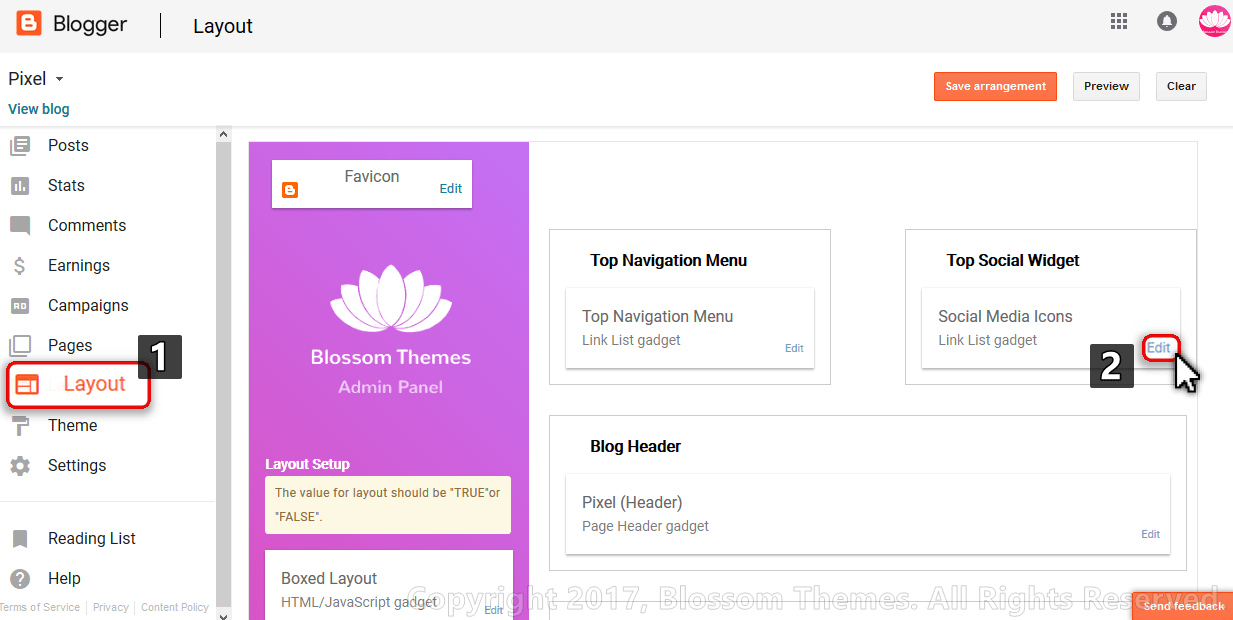Open the Content Policy link

pyautogui.click(x=175, y=607)
